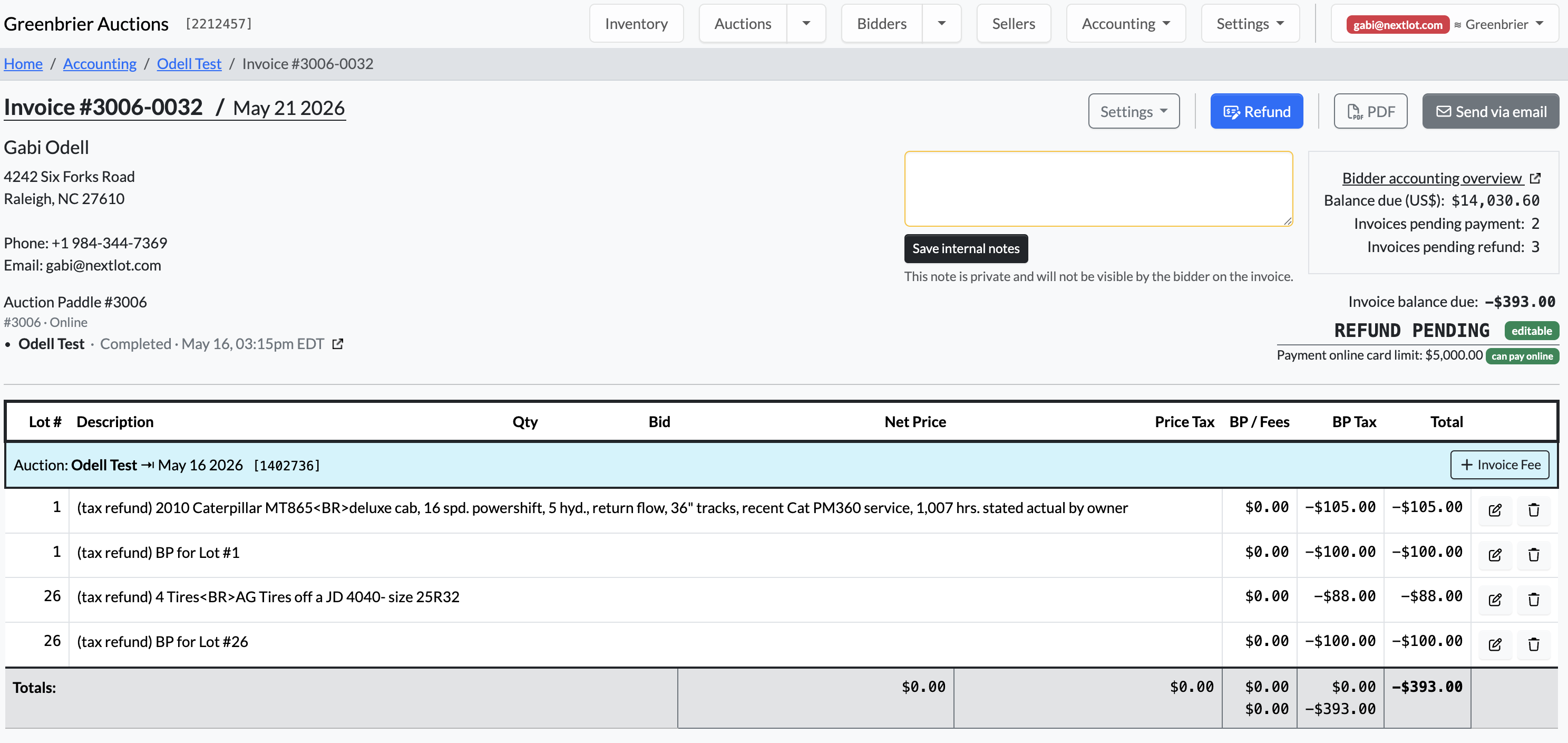Screen dimensions: 1568x743
Task: Open Inventory page
Action: click(x=636, y=24)
